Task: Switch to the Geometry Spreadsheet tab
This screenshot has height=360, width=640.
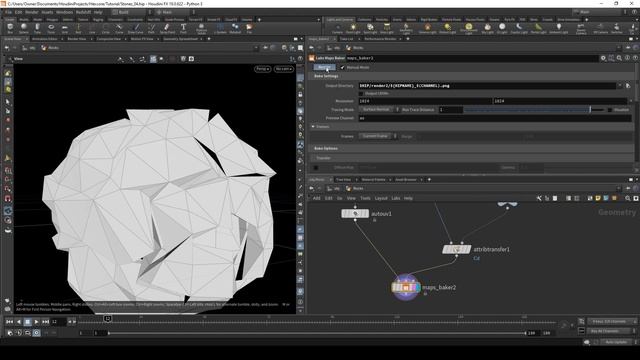Action: [180, 39]
